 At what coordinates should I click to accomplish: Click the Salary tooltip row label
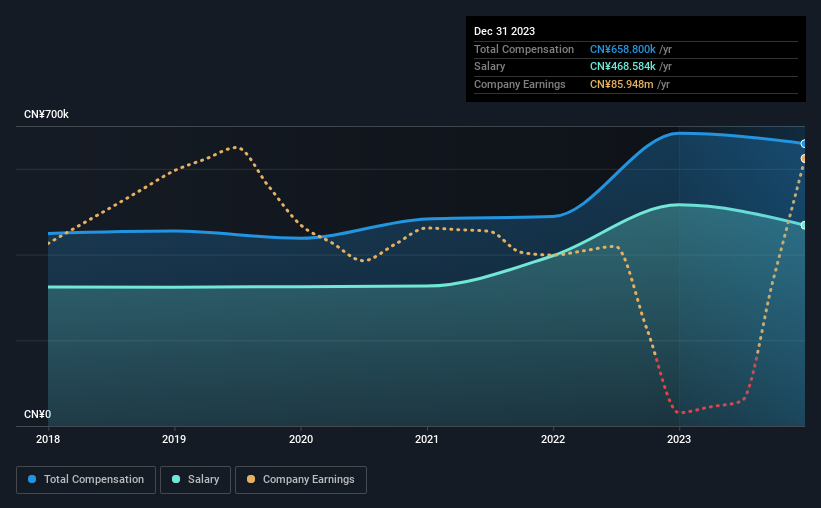(490, 67)
